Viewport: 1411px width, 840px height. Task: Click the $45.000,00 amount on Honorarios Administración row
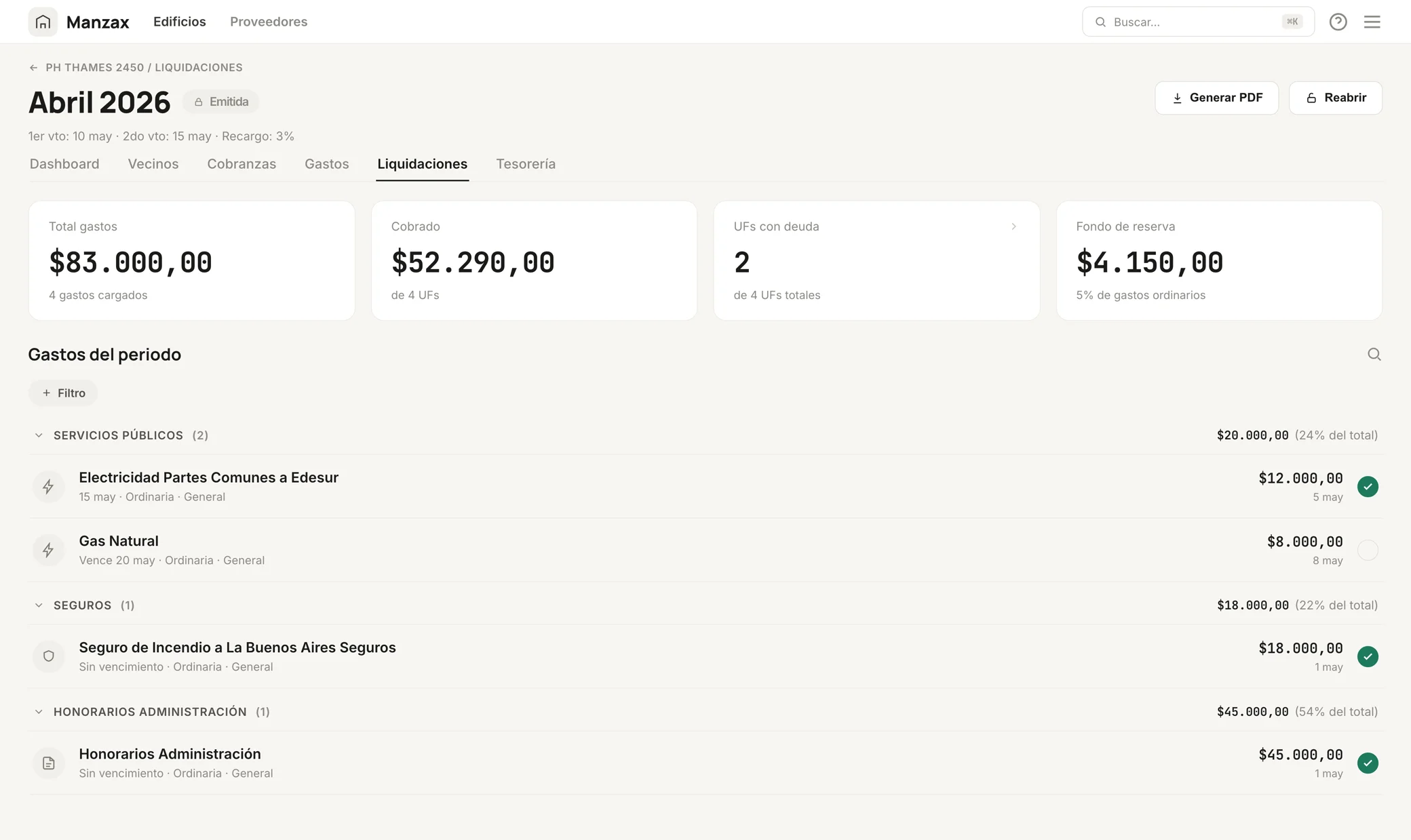pos(1300,755)
